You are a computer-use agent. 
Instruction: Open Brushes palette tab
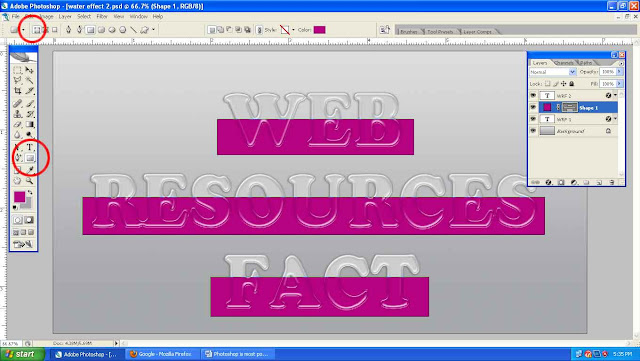[x=409, y=31]
